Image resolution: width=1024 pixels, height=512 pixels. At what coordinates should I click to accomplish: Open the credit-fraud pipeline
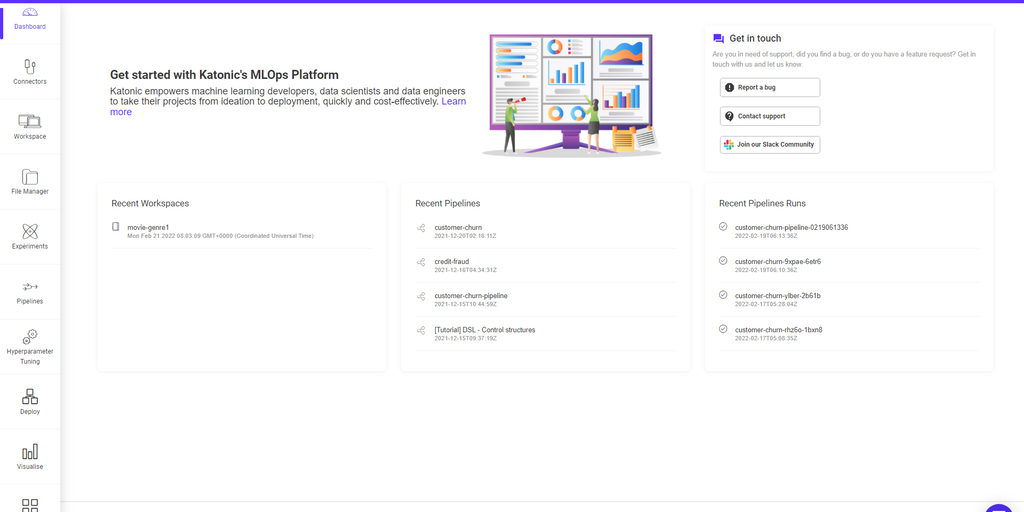[451, 261]
